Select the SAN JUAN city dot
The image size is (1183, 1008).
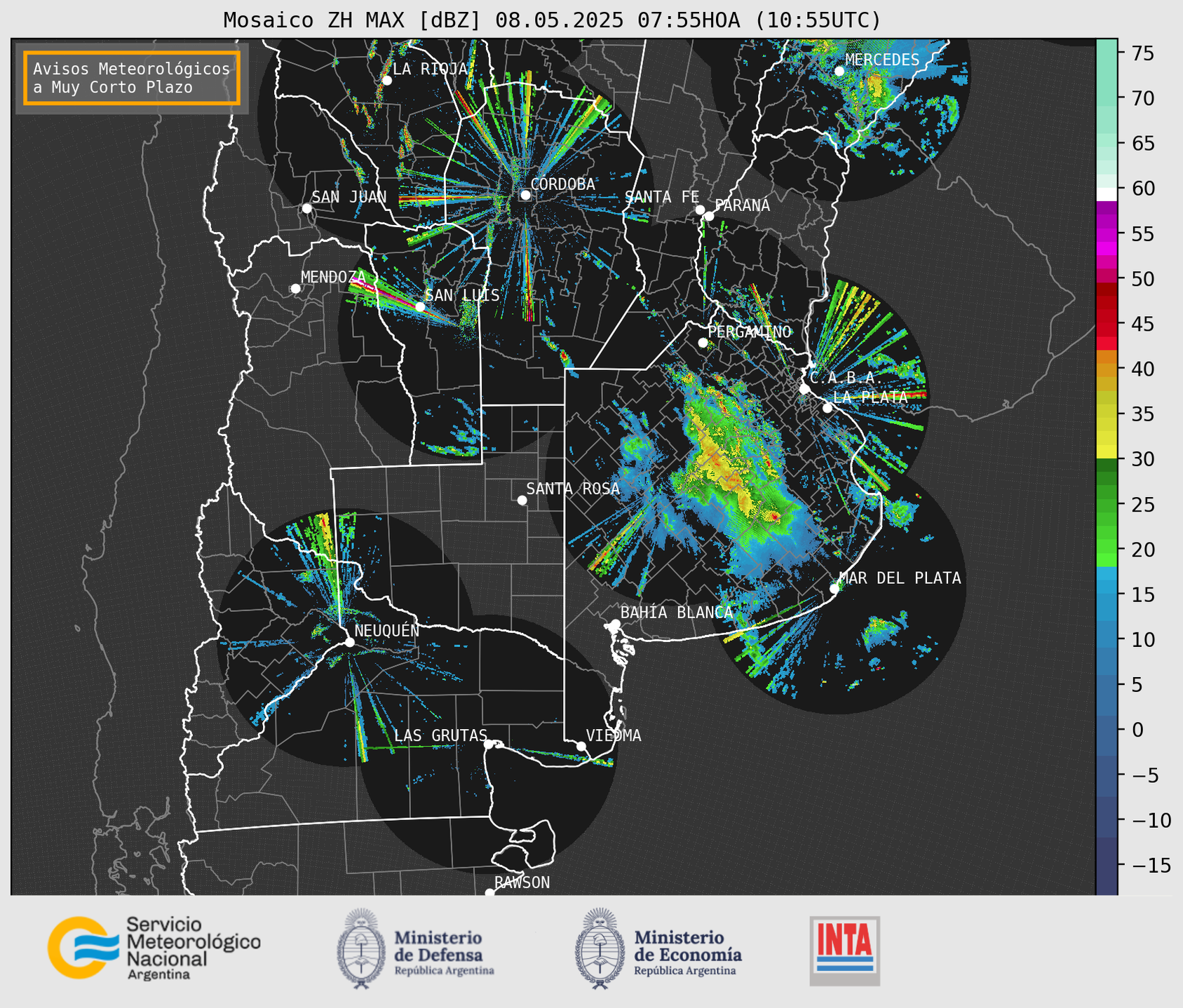click(x=306, y=208)
